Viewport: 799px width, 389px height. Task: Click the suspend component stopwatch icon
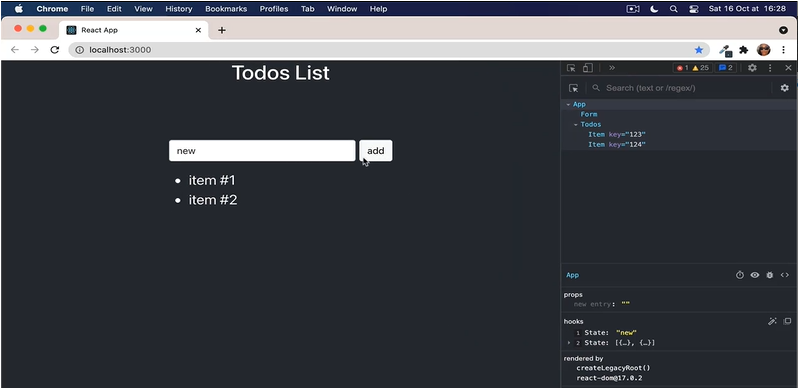click(740, 275)
